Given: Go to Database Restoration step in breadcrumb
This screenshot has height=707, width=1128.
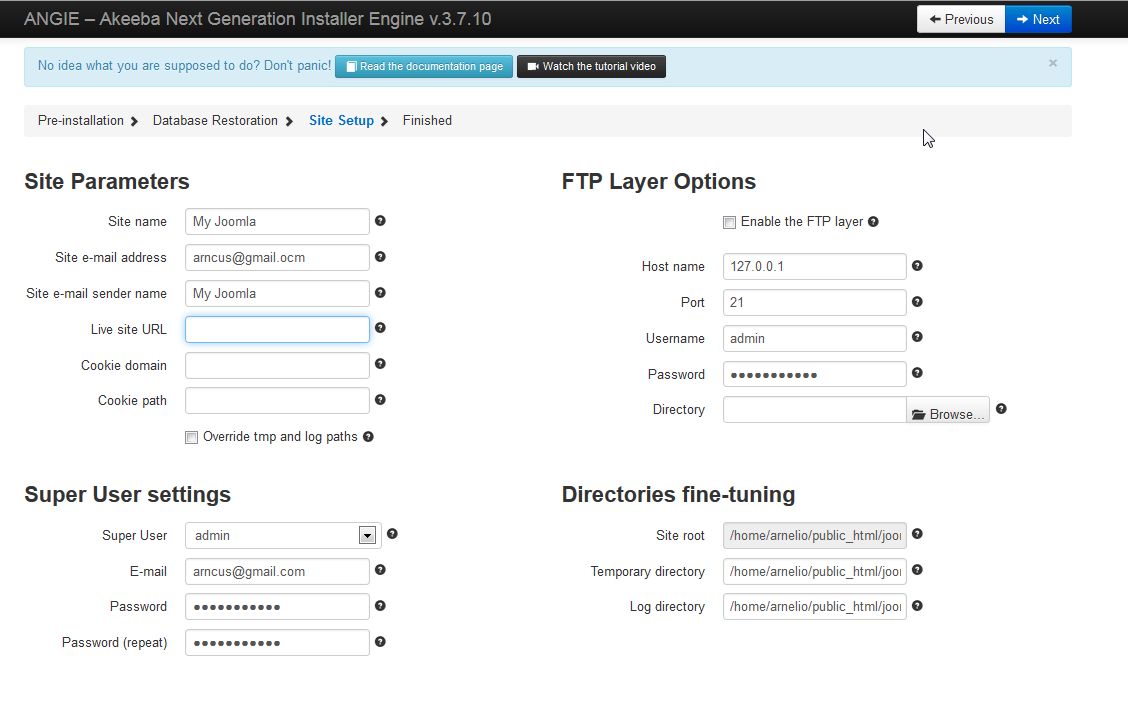Looking at the screenshot, I should click(215, 120).
